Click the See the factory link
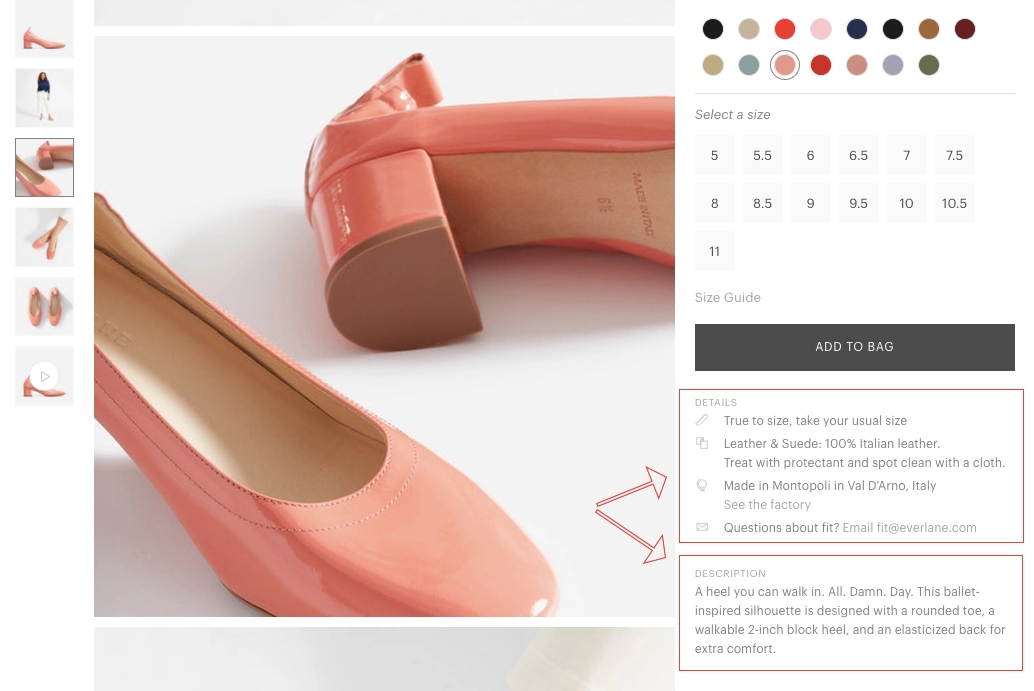1034x691 pixels. (767, 505)
